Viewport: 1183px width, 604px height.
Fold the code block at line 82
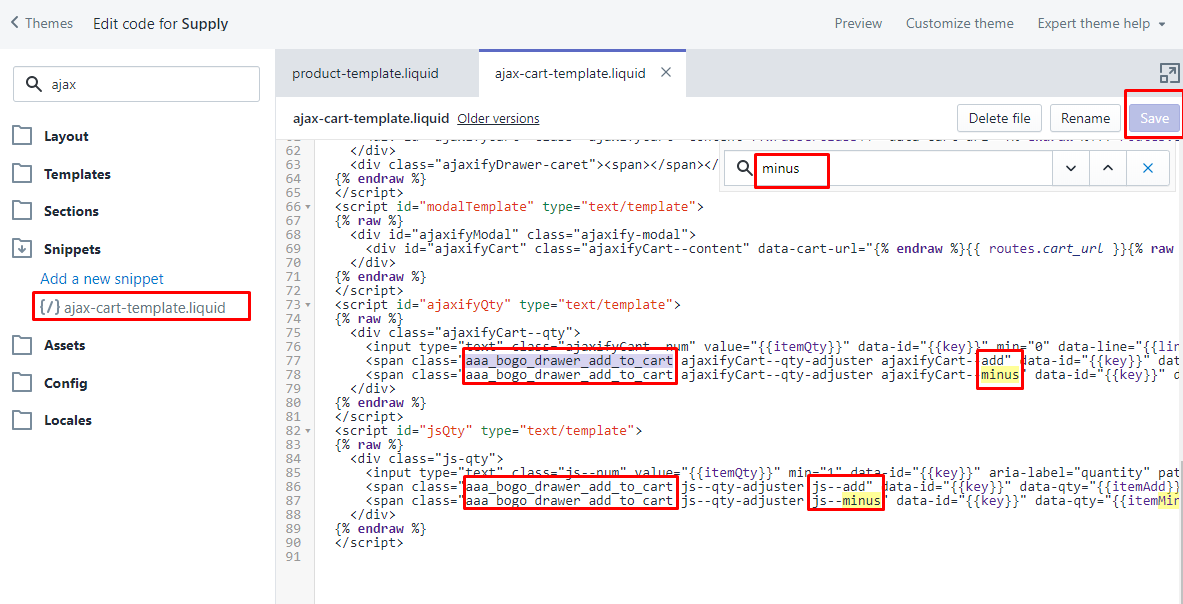pyautogui.click(x=309, y=431)
